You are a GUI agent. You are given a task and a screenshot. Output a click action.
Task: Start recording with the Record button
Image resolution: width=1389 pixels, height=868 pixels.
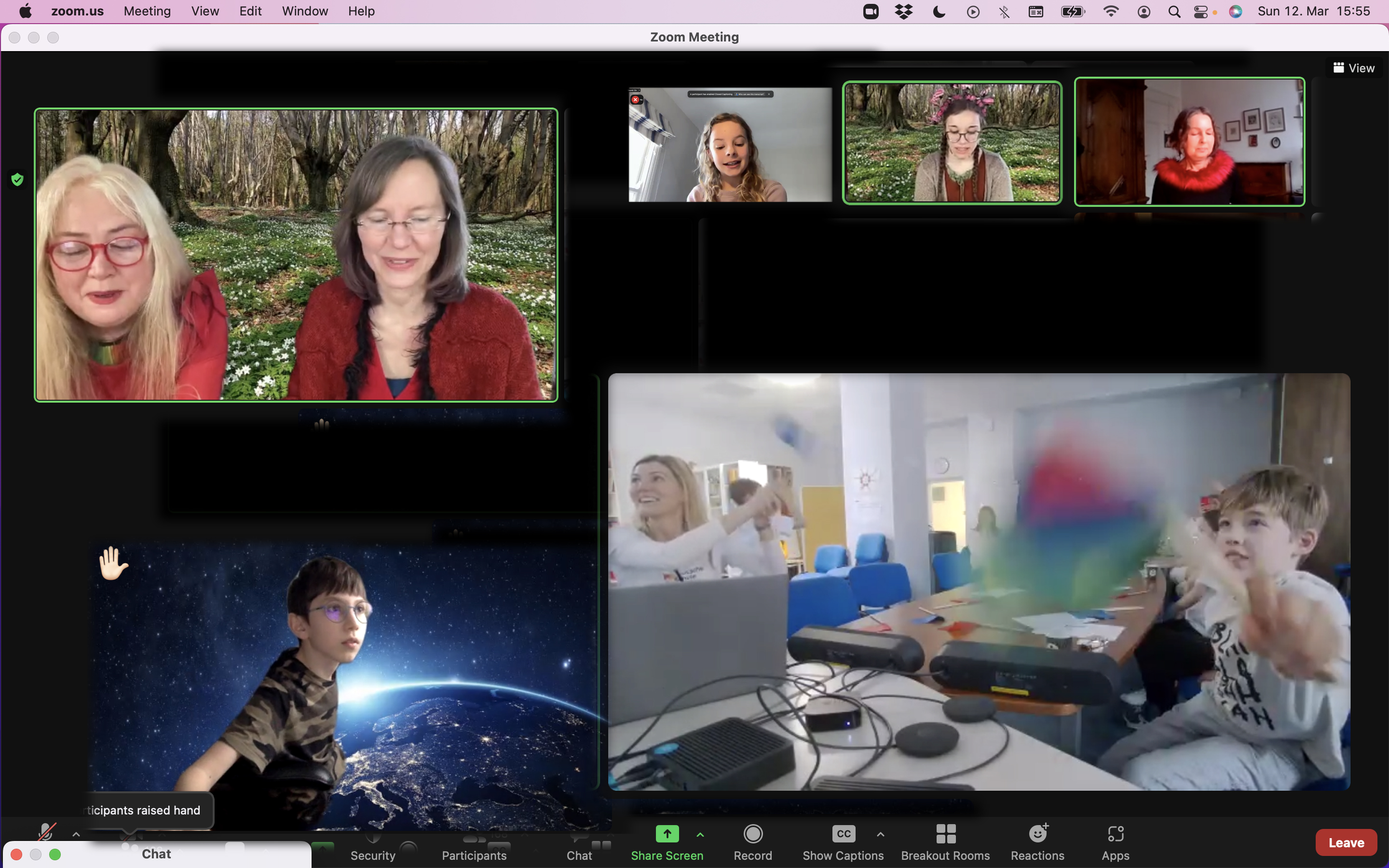tap(752, 843)
